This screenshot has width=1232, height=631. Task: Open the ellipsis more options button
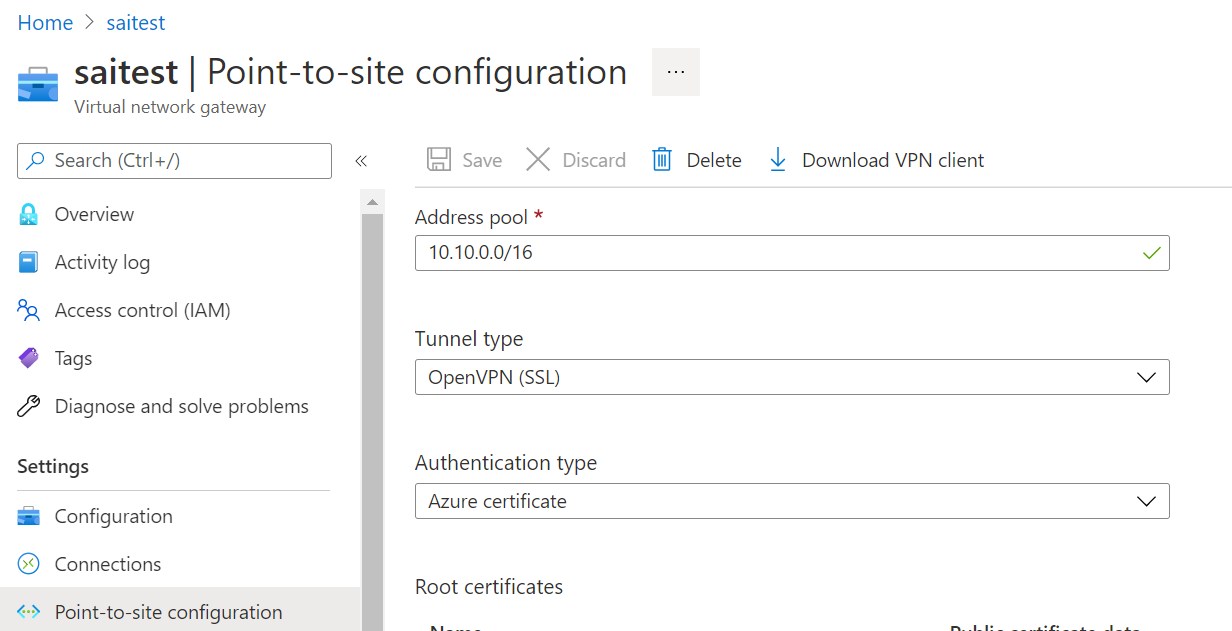click(676, 72)
